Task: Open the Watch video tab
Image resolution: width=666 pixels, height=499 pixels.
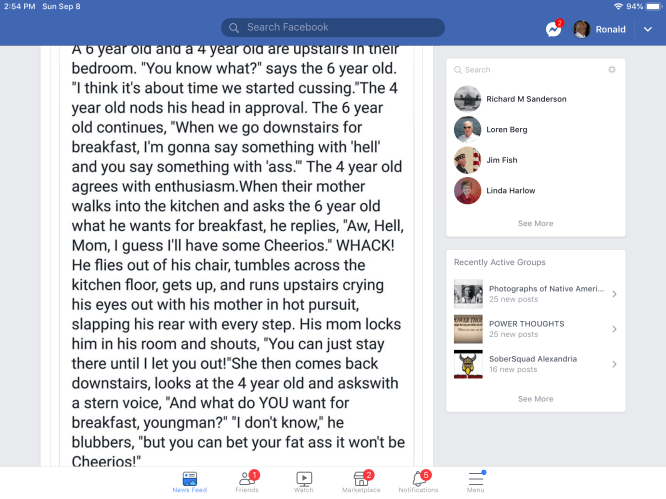Action: coord(304,481)
